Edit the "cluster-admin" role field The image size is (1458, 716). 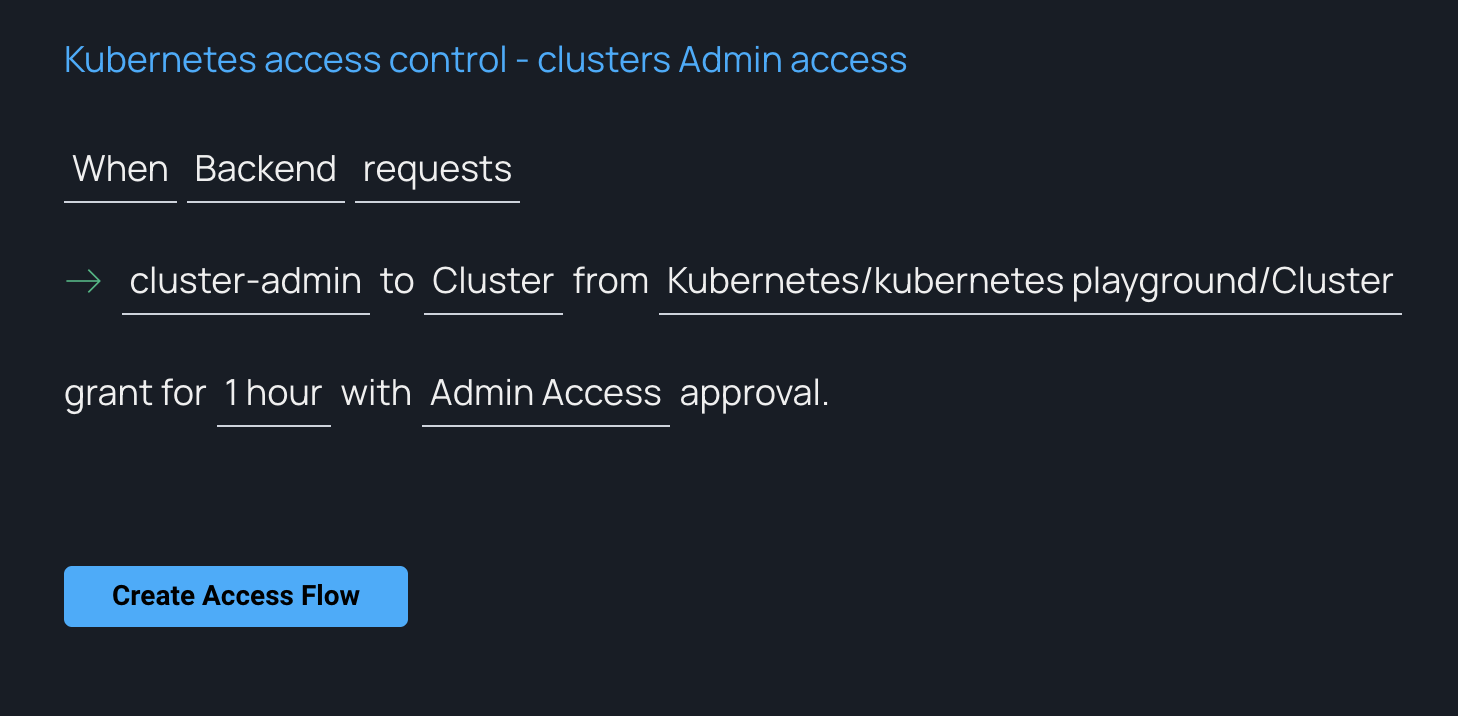pyautogui.click(x=245, y=282)
